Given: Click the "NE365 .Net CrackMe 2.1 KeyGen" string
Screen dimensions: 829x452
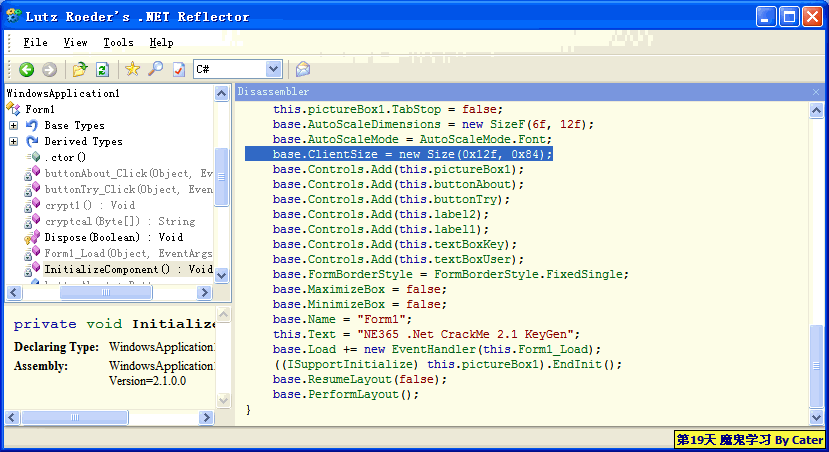Looking at the screenshot, I should click(468, 335).
